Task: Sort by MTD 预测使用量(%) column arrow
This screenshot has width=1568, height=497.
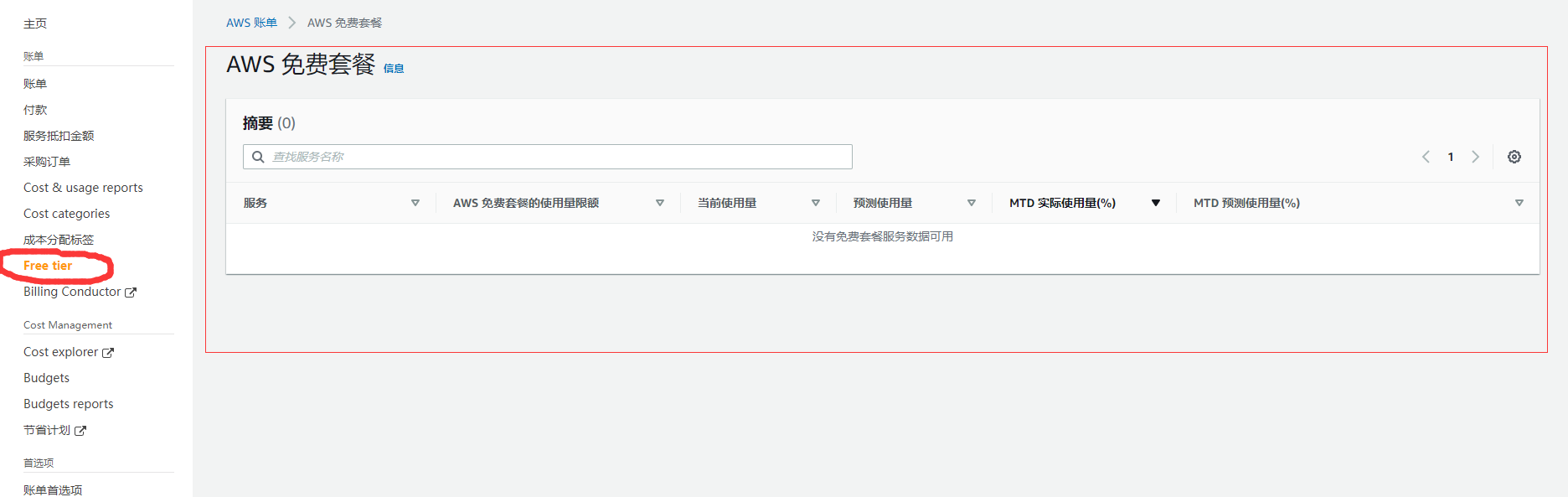Action: 1519,203
